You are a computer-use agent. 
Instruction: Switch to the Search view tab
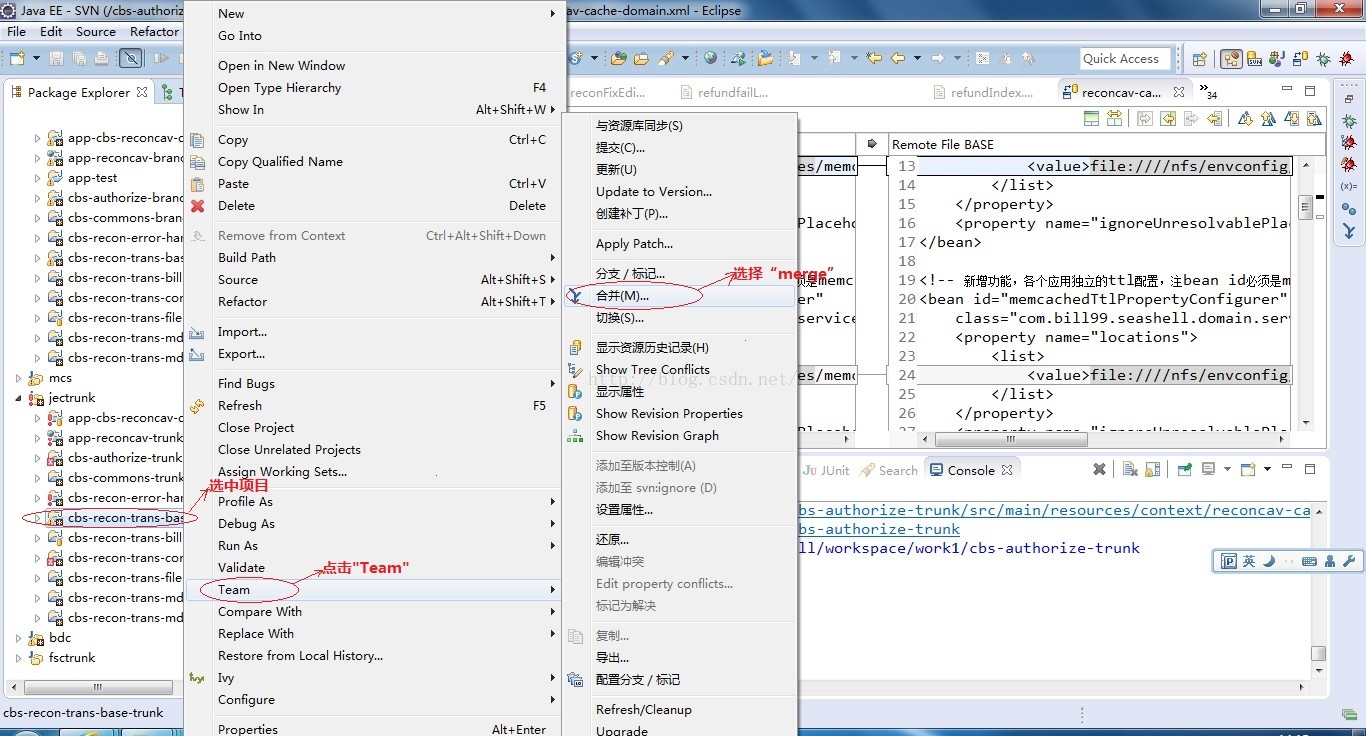pyautogui.click(x=888, y=470)
